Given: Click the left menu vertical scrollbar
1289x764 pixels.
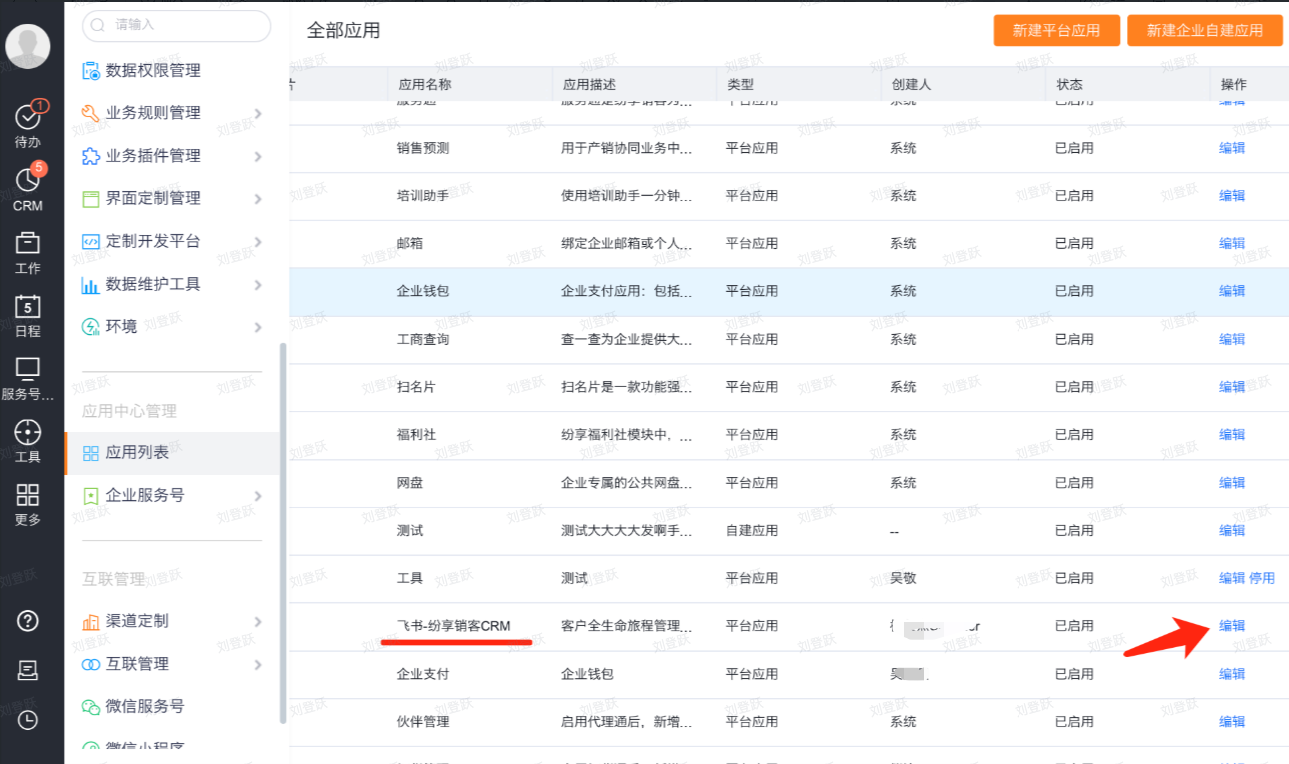Looking at the screenshot, I should click(x=283, y=533).
